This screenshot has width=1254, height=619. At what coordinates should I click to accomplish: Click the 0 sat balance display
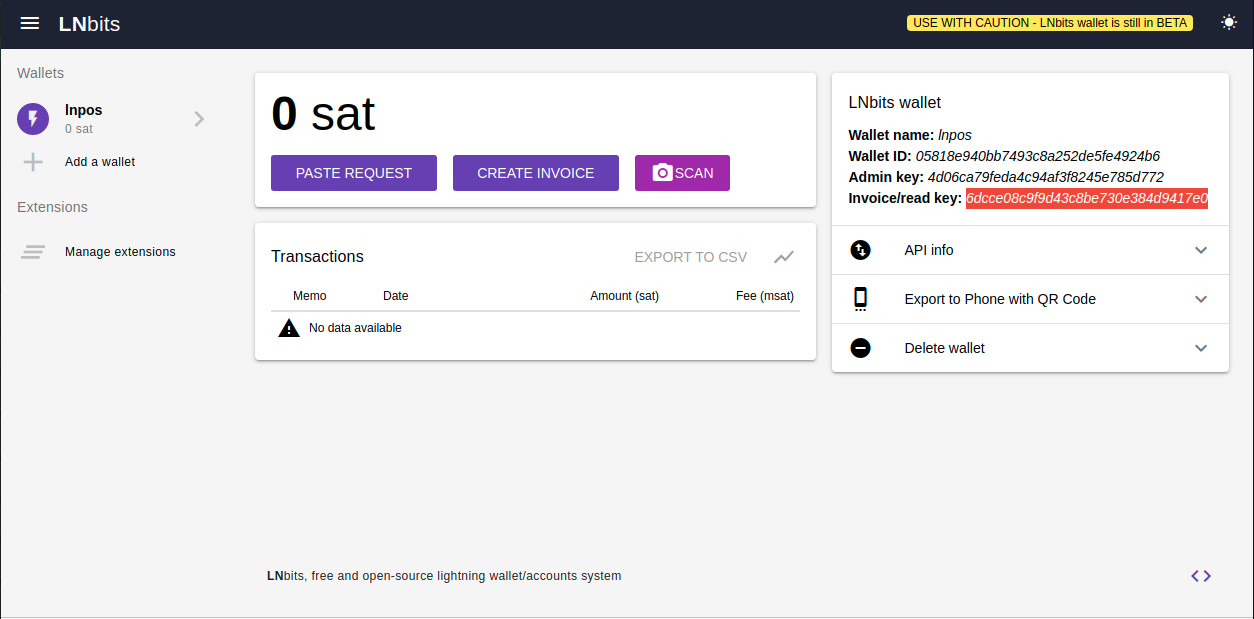[x=323, y=114]
